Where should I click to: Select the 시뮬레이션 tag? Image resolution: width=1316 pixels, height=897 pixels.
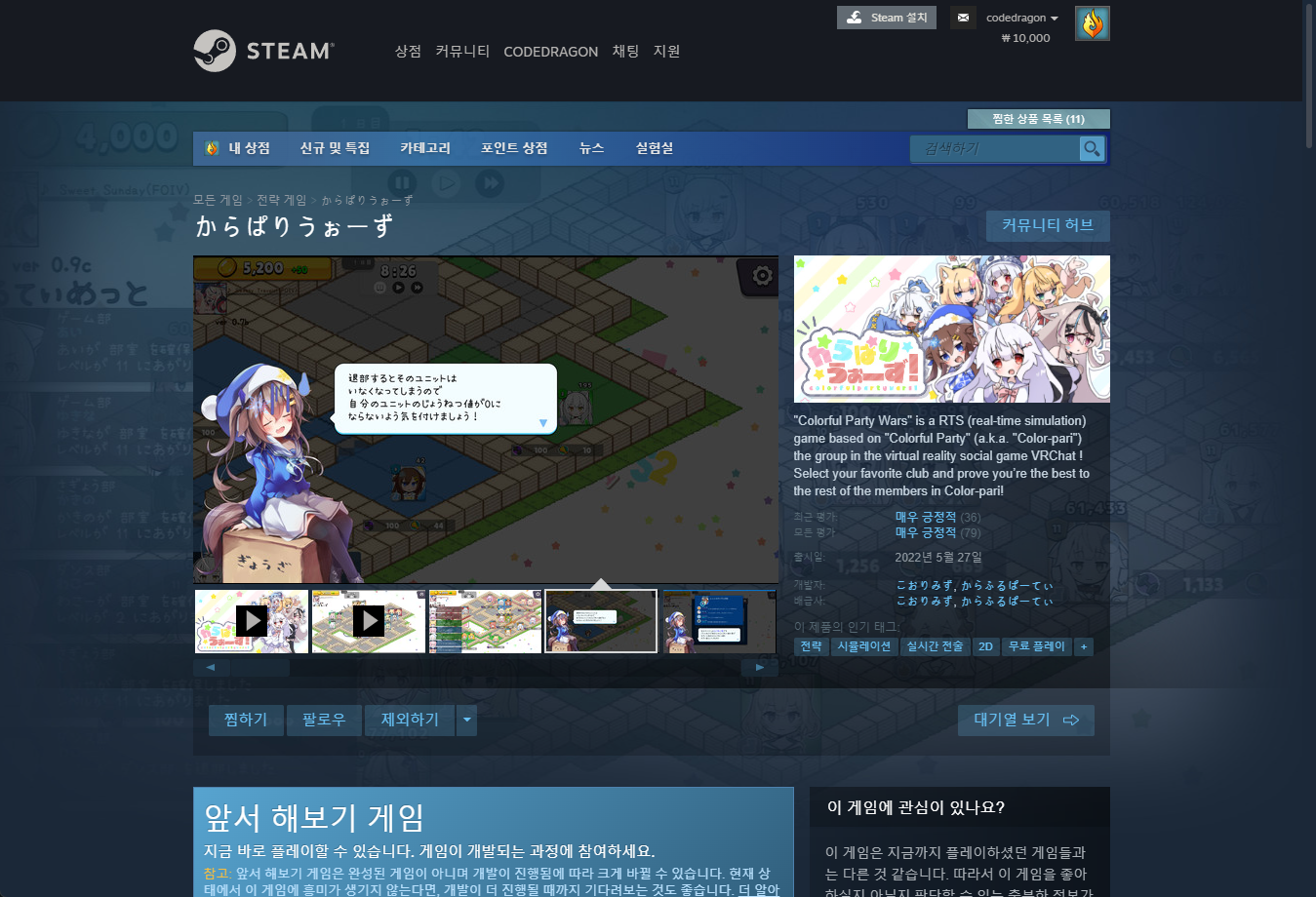[863, 646]
